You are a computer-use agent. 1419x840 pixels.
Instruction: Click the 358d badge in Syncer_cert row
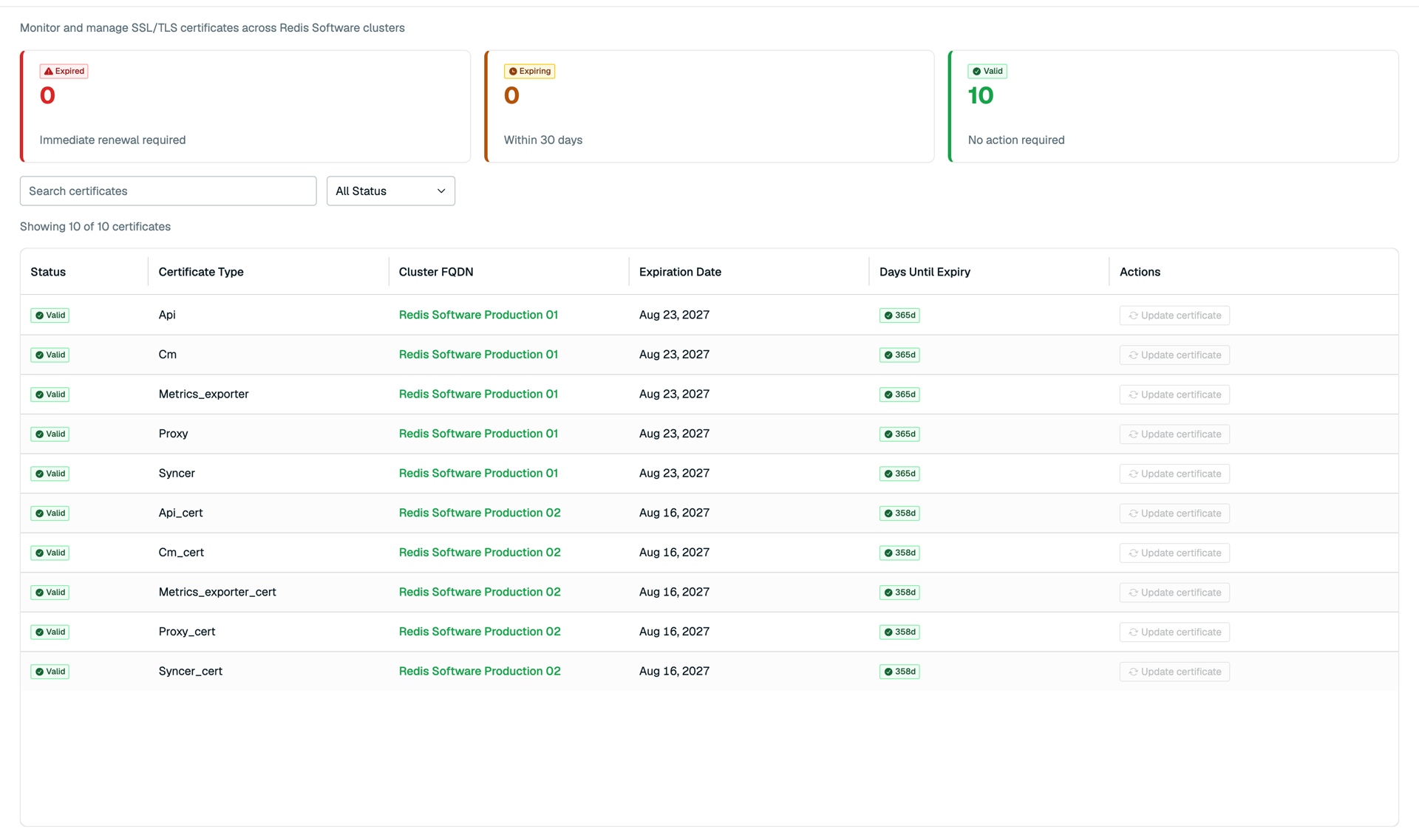coord(899,672)
